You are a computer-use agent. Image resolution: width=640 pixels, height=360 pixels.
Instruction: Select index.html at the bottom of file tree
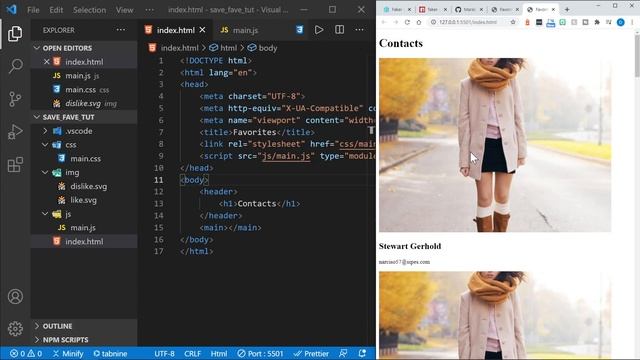(84, 242)
